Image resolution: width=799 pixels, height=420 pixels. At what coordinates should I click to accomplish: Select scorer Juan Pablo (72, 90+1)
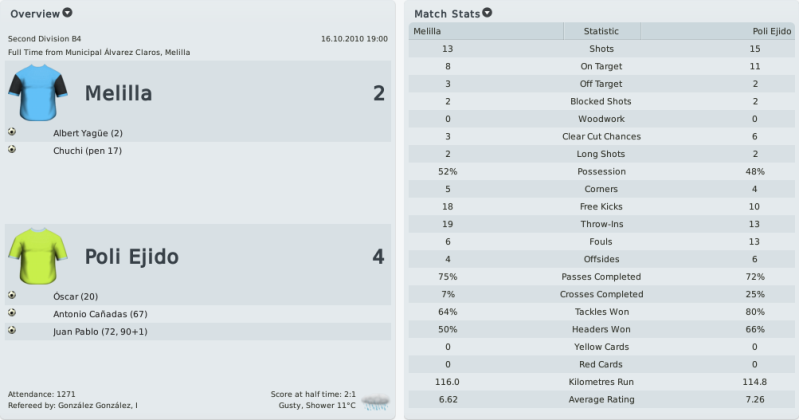point(100,332)
